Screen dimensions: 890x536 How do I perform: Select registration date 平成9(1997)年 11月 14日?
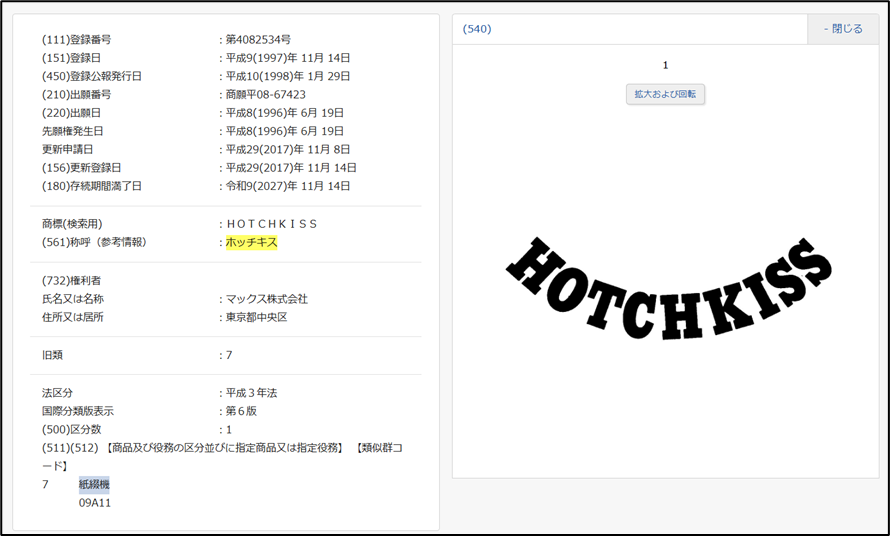[x=288, y=58]
